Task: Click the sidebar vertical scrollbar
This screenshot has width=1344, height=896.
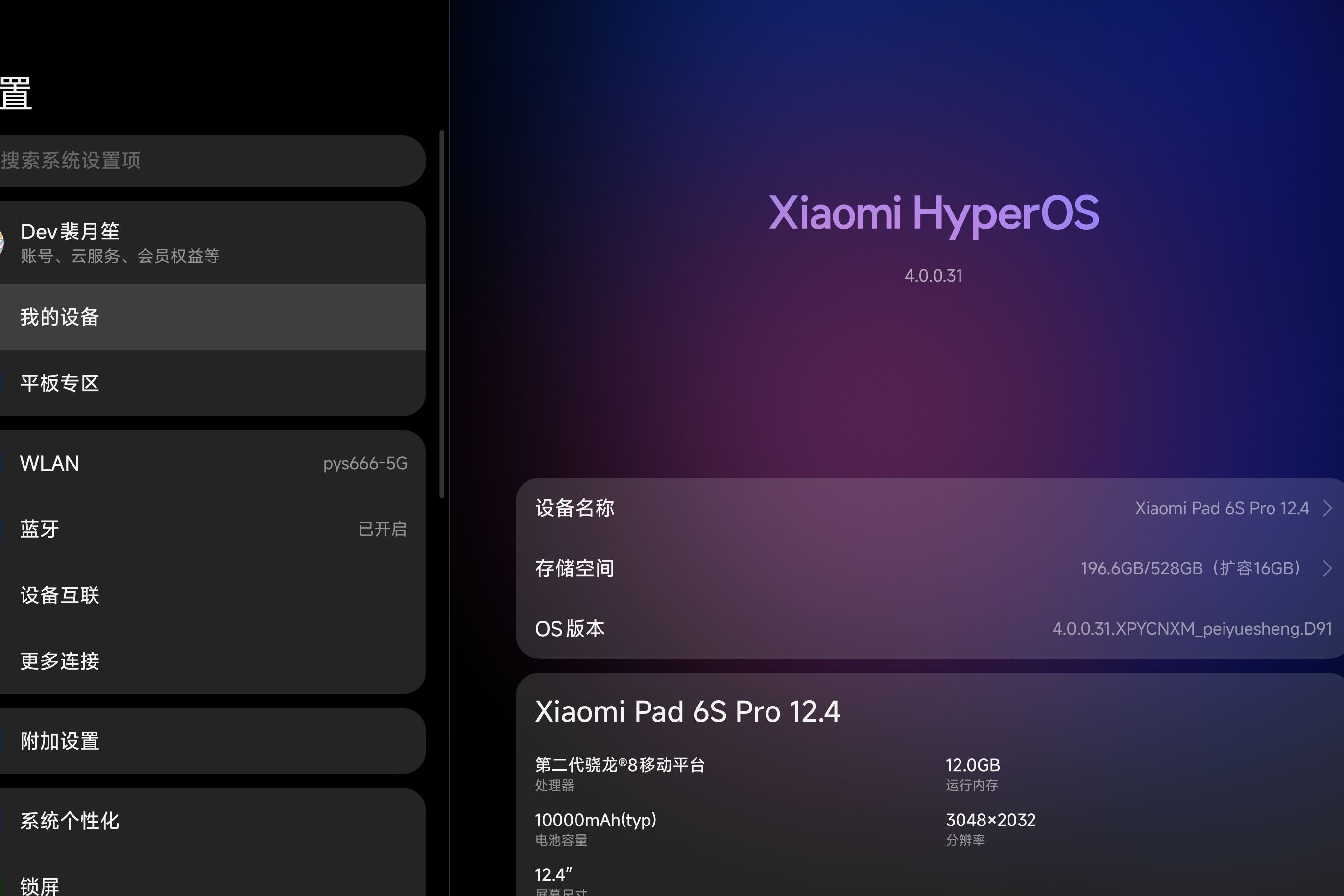Action: point(441,314)
